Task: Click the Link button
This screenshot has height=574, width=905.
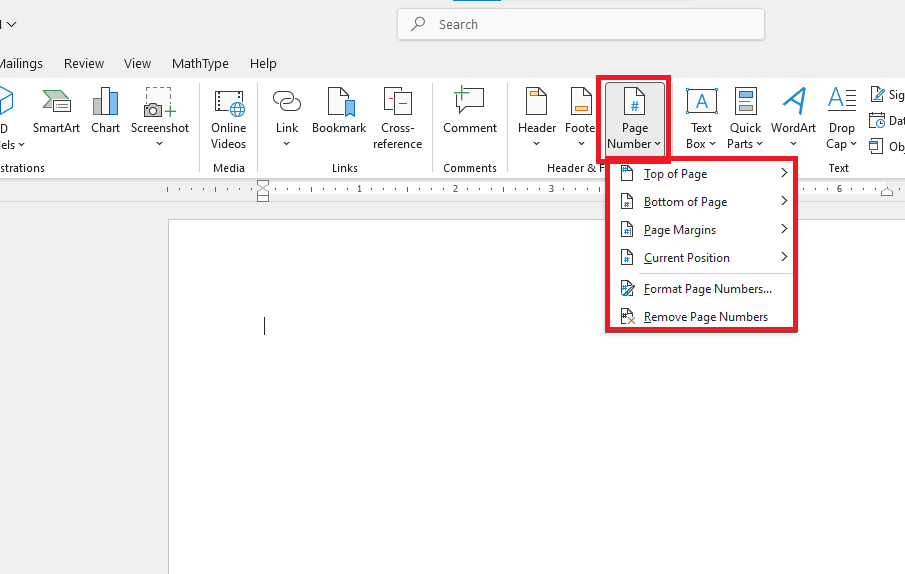Action: tap(286, 118)
